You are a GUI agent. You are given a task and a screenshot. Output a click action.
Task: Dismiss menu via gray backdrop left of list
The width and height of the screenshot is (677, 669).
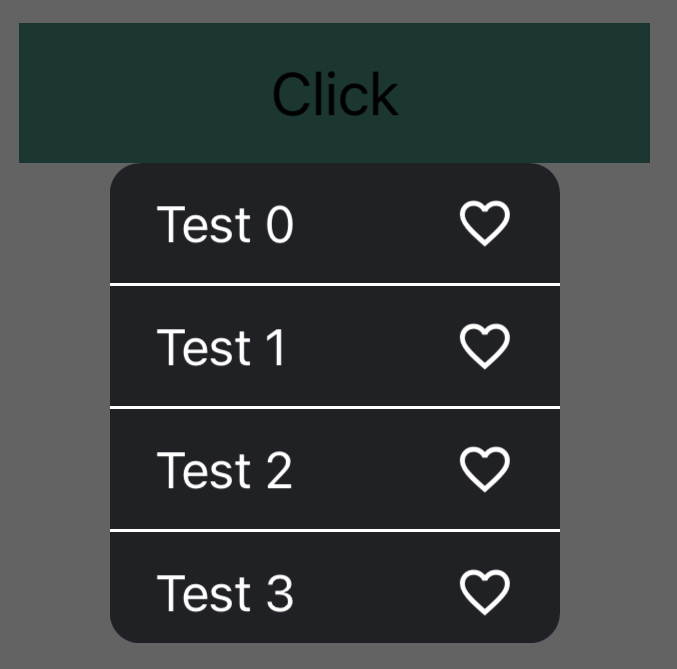[55, 400]
